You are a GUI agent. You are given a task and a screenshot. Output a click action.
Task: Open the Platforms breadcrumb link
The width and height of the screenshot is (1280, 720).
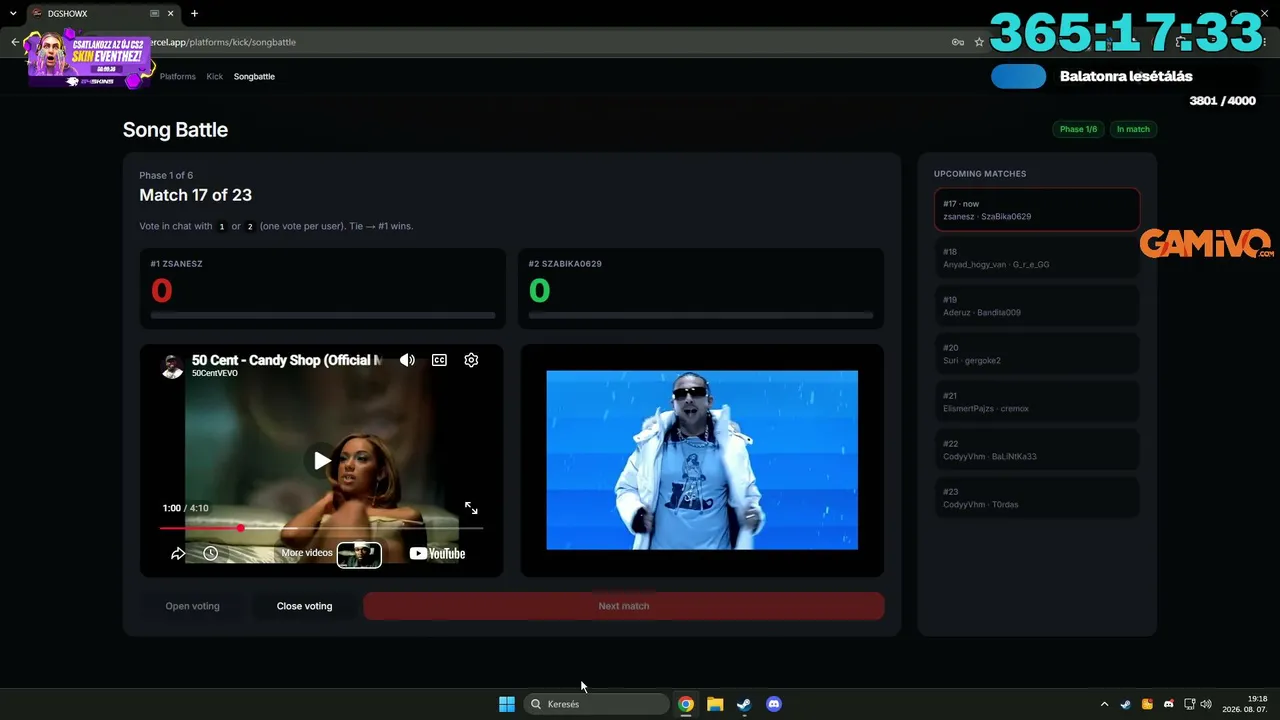(178, 76)
